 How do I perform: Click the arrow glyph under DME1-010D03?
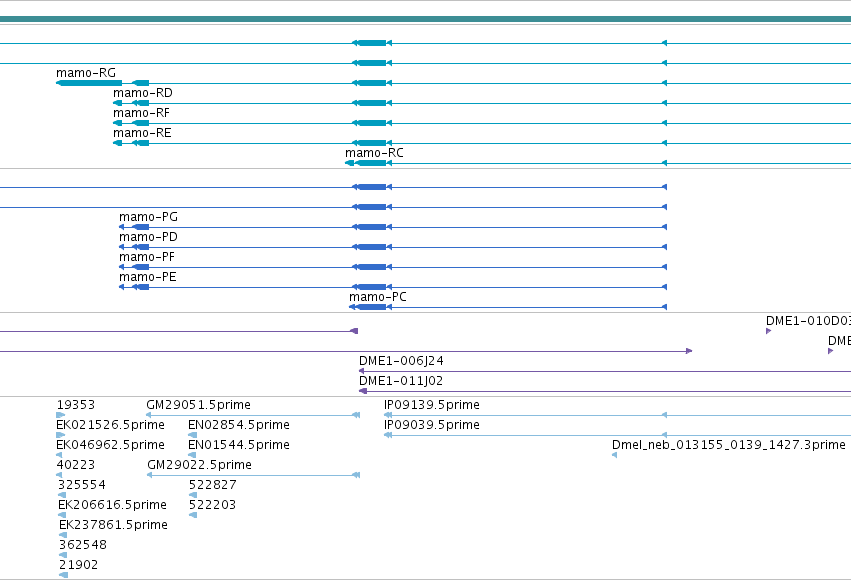(x=769, y=331)
